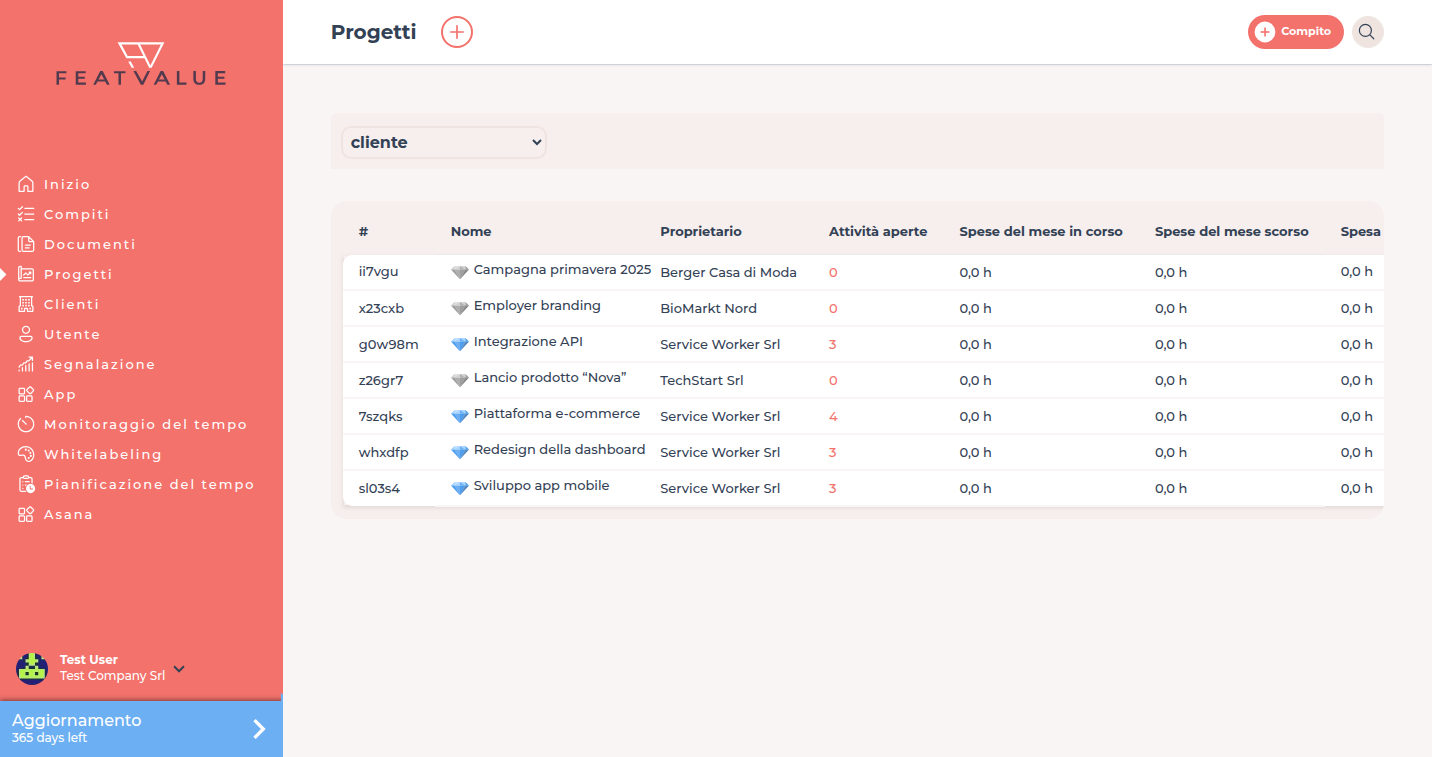1432x757 pixels.
Task: Click the Nome column header
Action: click(471, 231)
